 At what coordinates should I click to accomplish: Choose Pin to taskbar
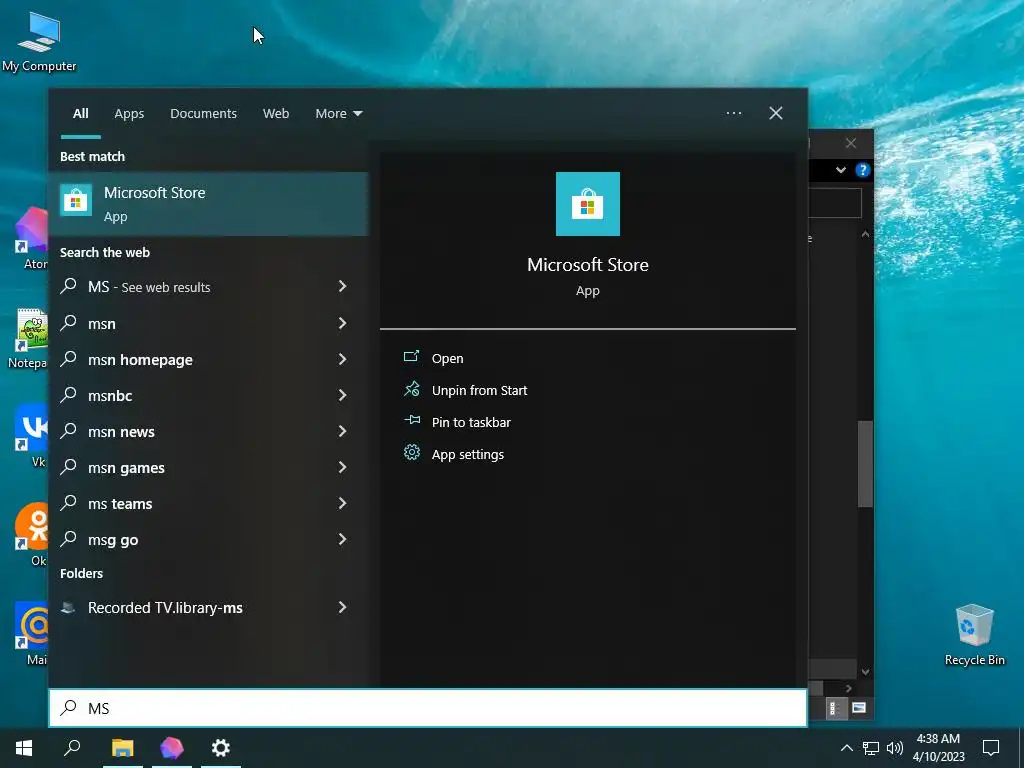(x=471, y=423)
